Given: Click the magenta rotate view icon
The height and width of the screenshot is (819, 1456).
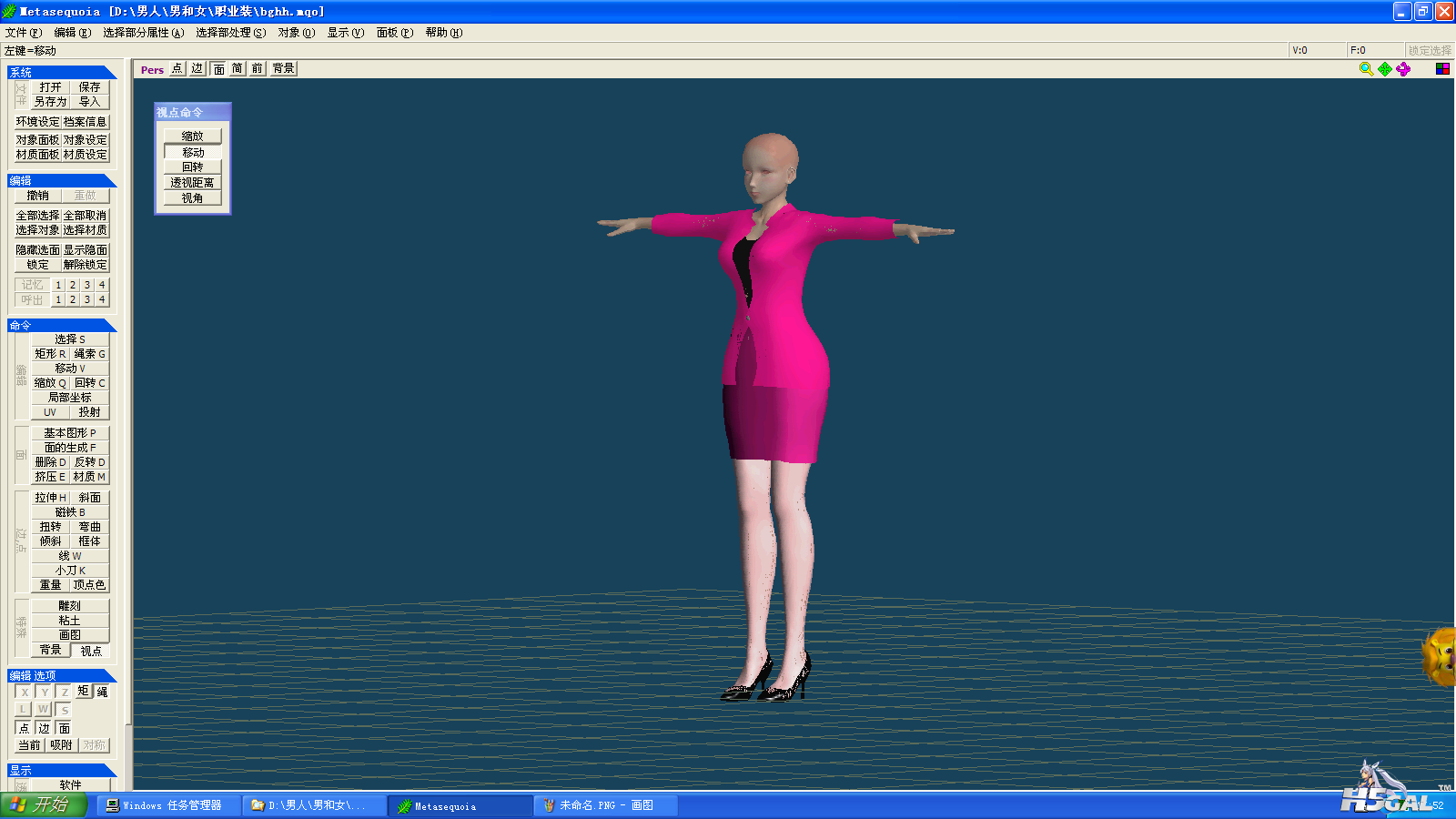Looking at the screenshot, I should tap(1403, 69).
